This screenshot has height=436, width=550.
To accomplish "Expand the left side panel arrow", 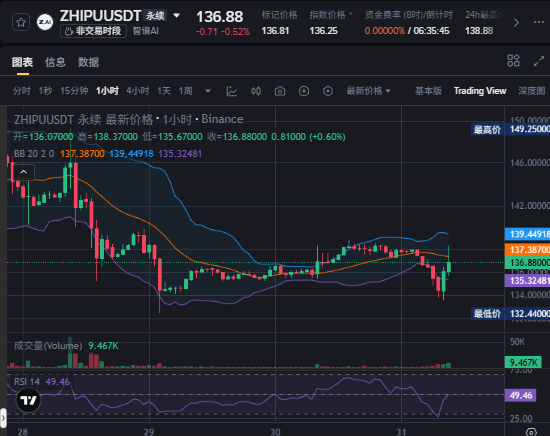I will 3,418.
